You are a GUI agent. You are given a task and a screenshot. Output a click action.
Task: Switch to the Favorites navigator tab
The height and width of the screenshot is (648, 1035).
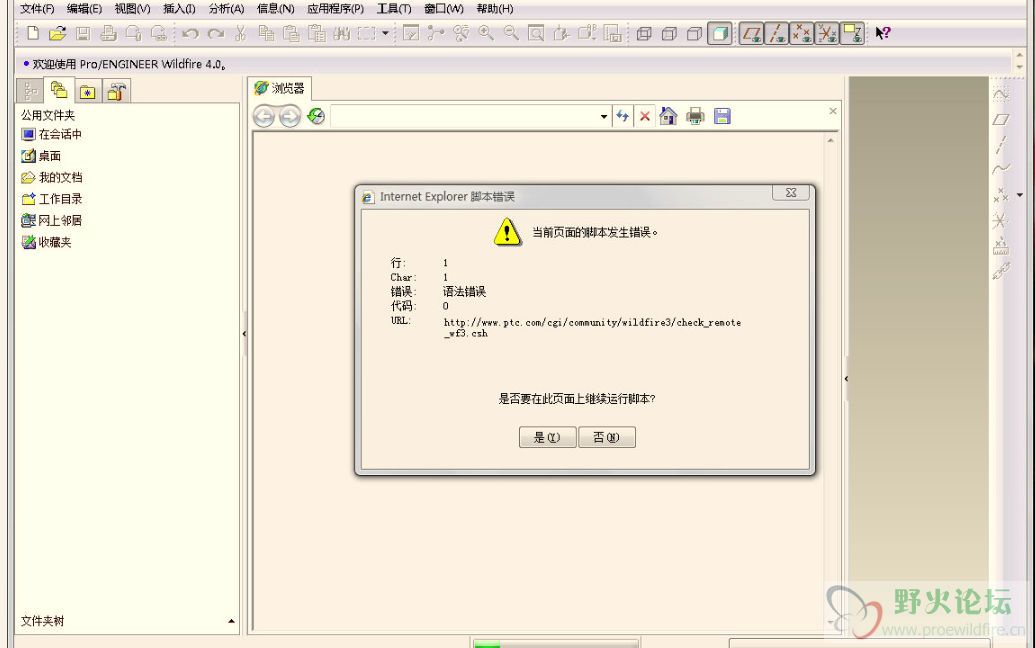point(88,91)
